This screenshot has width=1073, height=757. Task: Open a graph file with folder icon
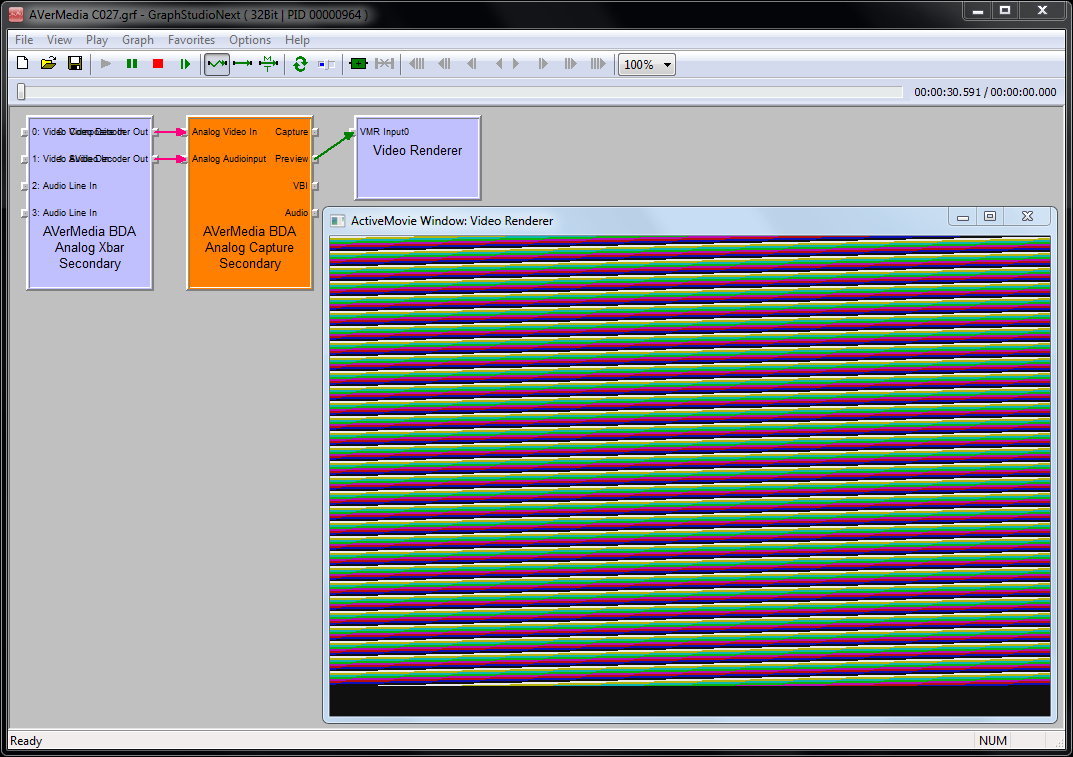coord(48,64)
